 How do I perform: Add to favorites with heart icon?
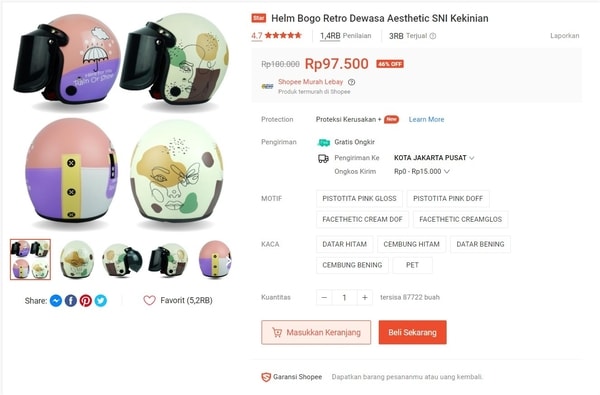149,300
